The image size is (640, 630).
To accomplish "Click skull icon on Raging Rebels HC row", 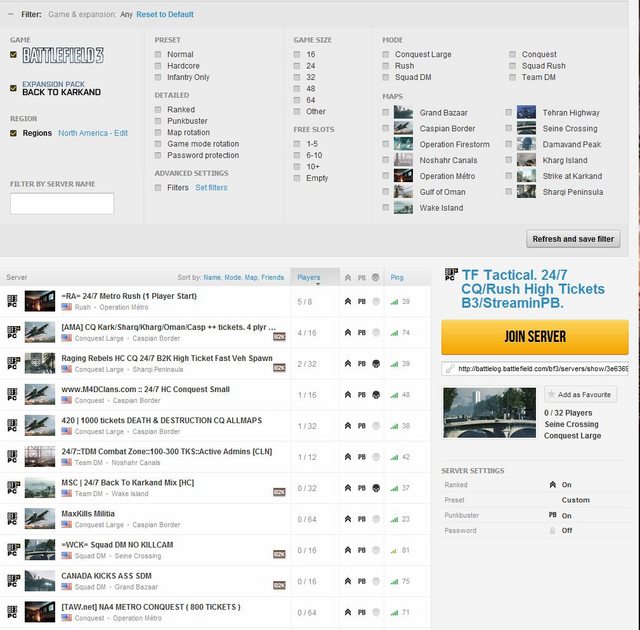I will click(x=376, y=364).
